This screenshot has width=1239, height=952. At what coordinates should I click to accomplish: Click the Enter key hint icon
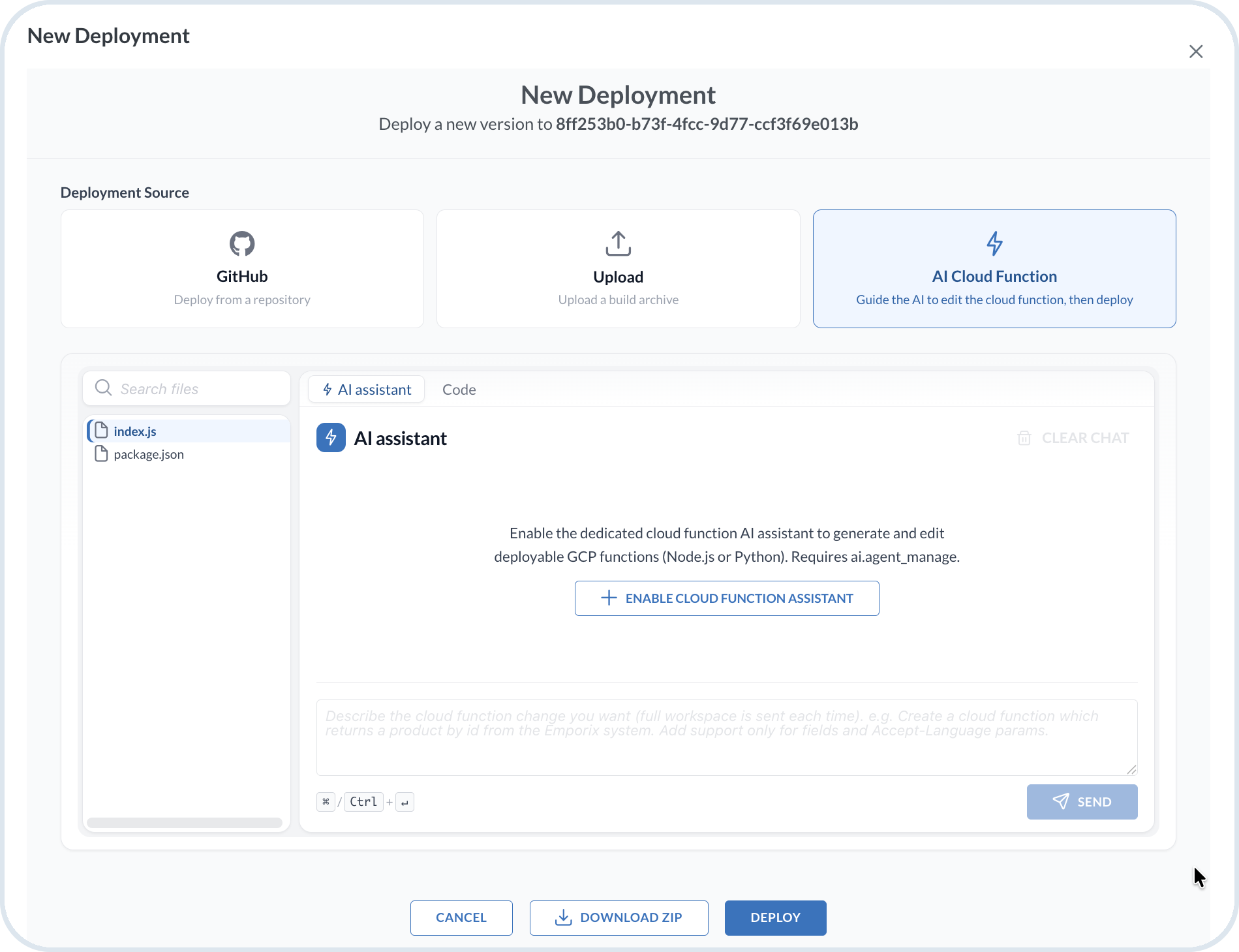click(x=405, y=802)
